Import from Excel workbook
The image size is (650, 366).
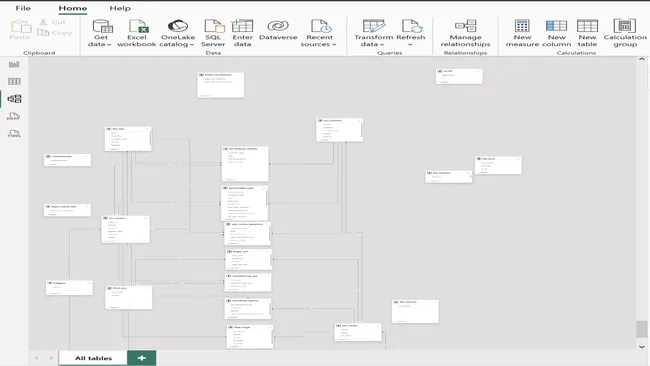click(x=137, y=33)
